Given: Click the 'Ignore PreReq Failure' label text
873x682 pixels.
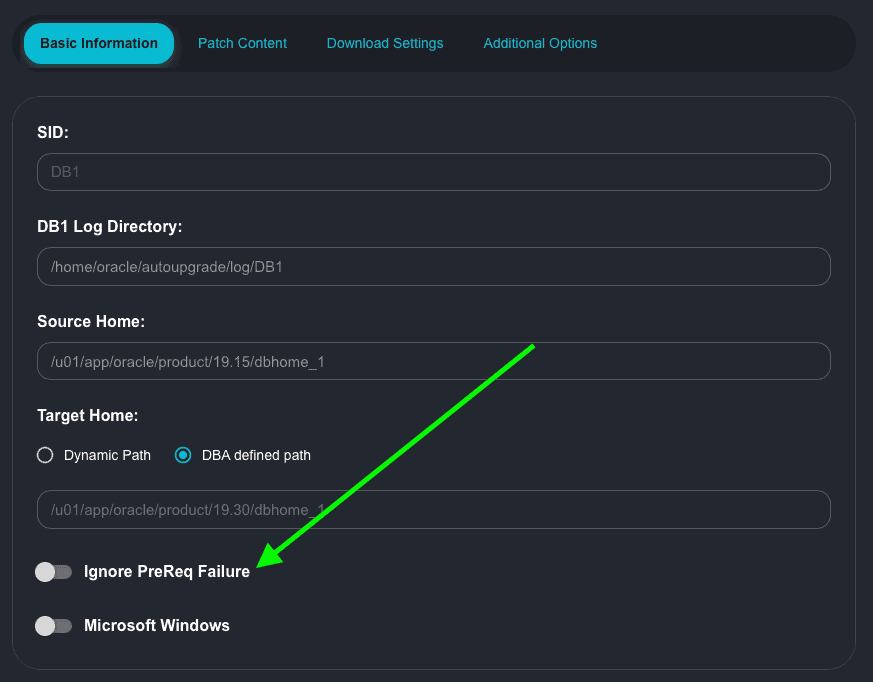Looking at the screenshot, I should point(167,572).
